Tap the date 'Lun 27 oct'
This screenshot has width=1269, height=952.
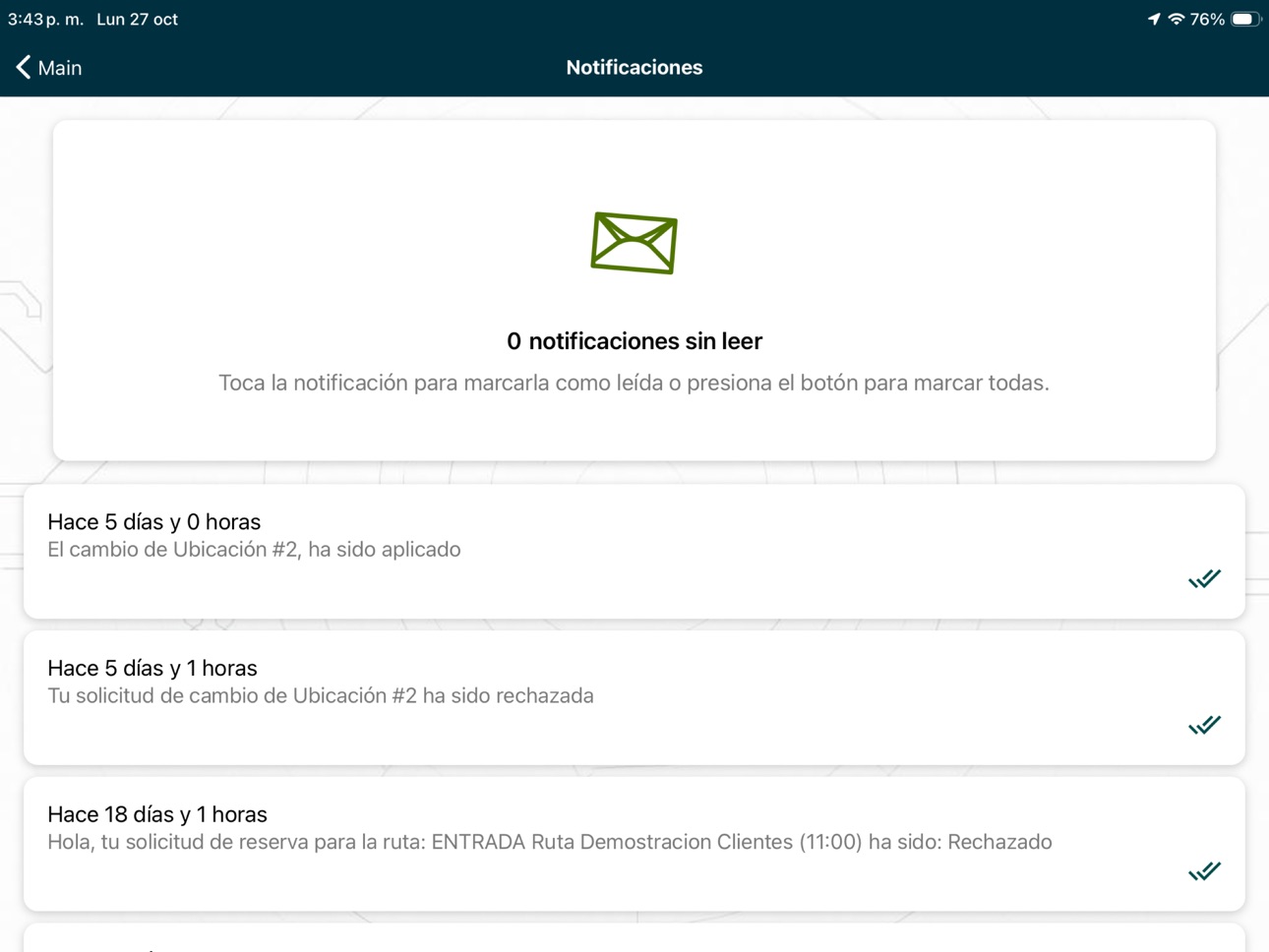tap(137, 19)
